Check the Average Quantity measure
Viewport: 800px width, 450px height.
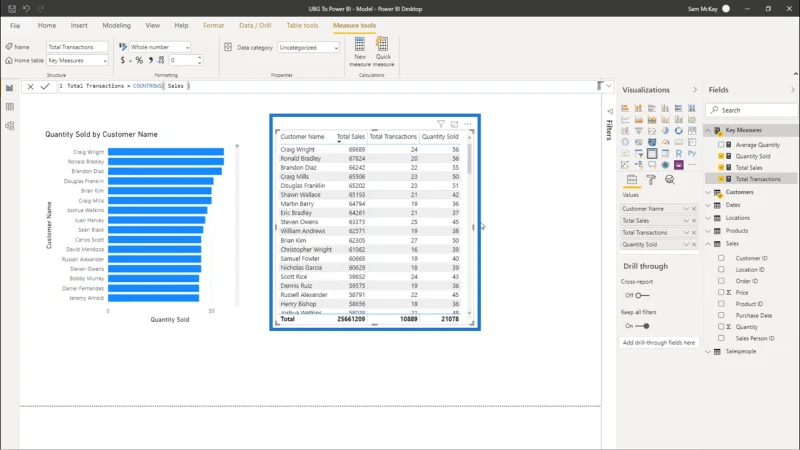coord(721,144)
